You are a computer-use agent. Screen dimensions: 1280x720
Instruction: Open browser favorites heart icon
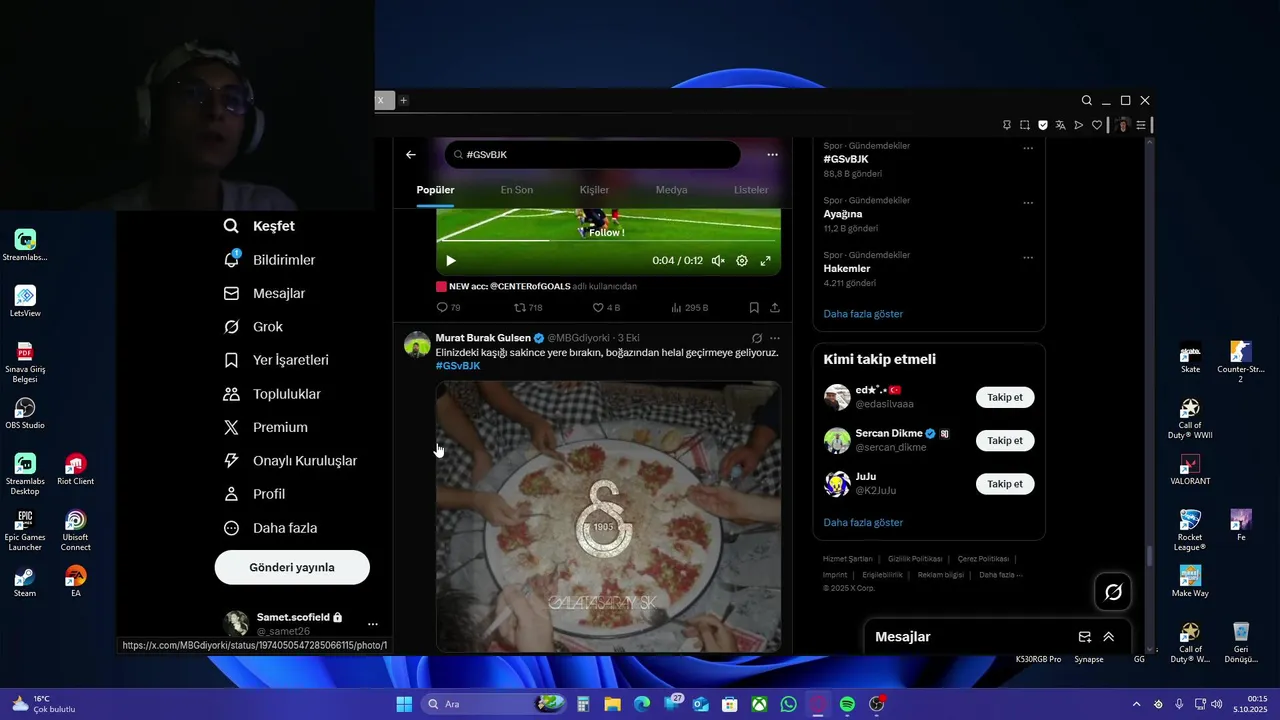1097,125
